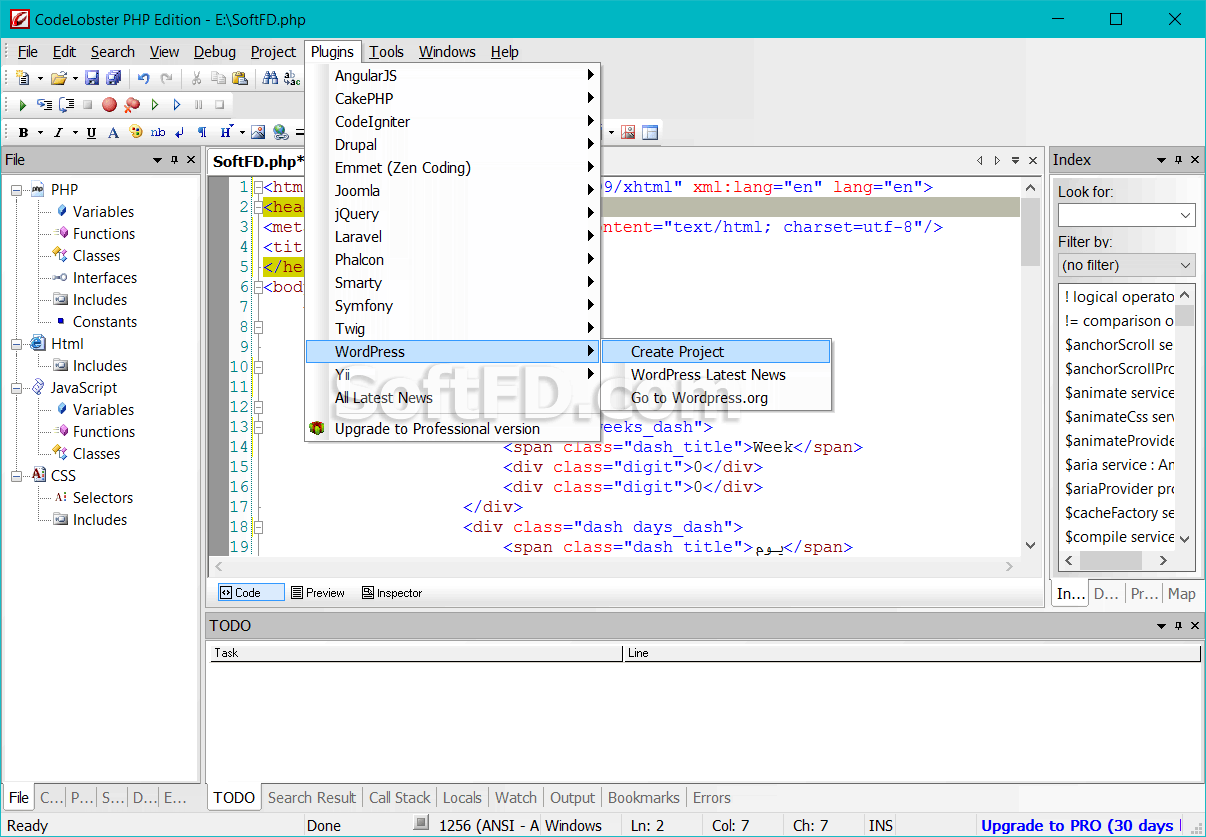Undo the last edit
Screen dimensions: 1206x837
pyautogui.click(x=144, y=78)
